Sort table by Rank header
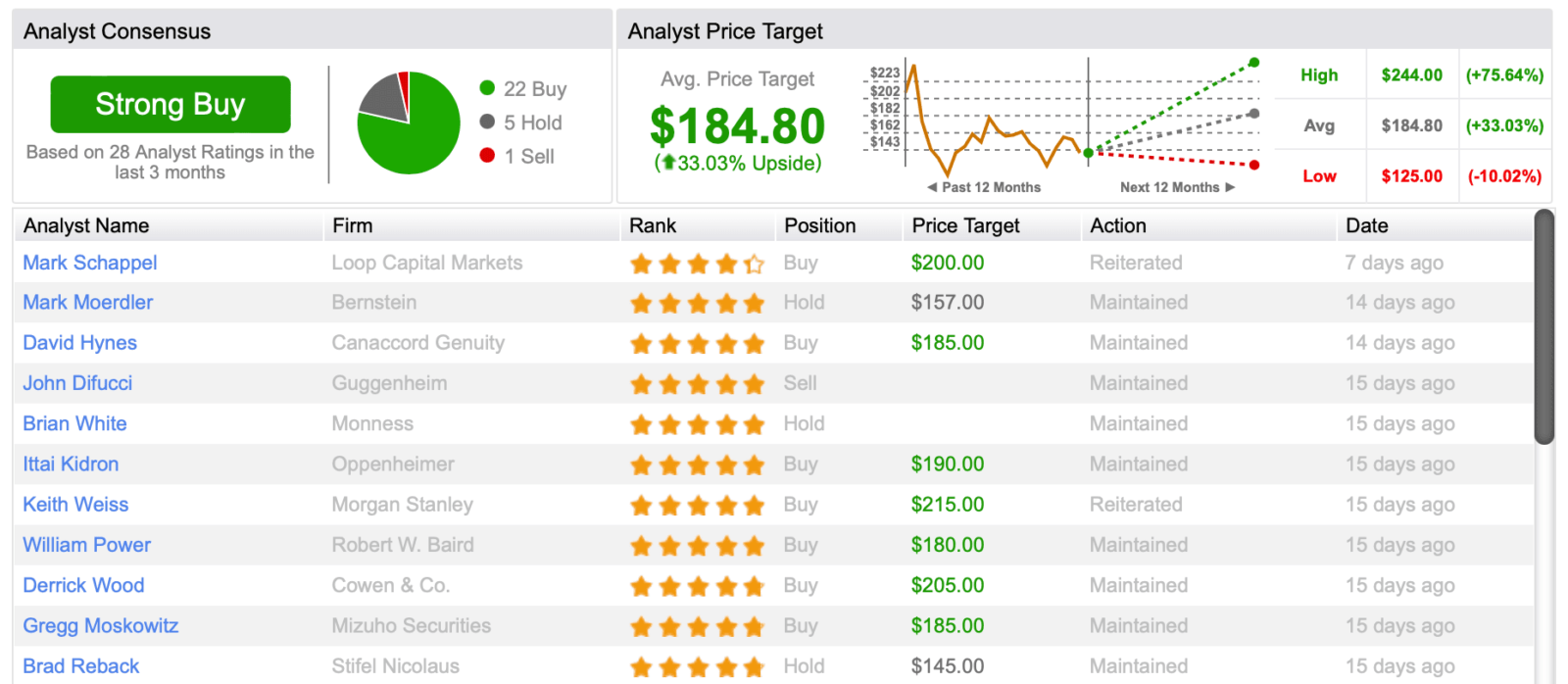Image resolution: width=1568 pixels, height=684 pixels. tap(653, 225)
